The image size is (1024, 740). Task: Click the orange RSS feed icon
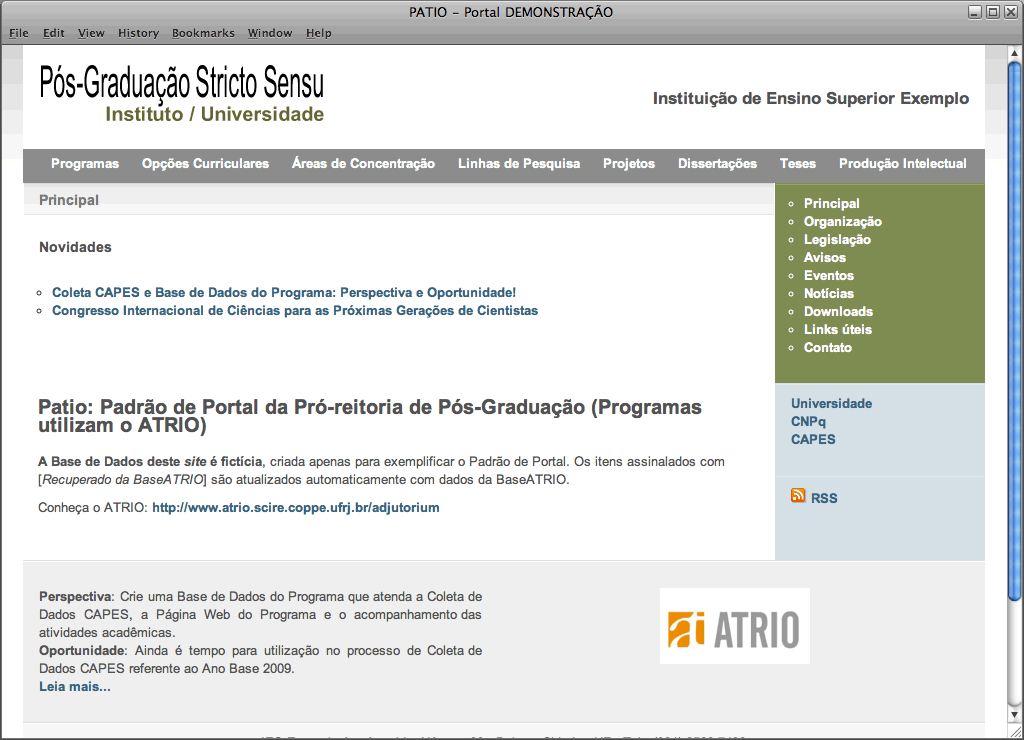(x=798, y=496)
